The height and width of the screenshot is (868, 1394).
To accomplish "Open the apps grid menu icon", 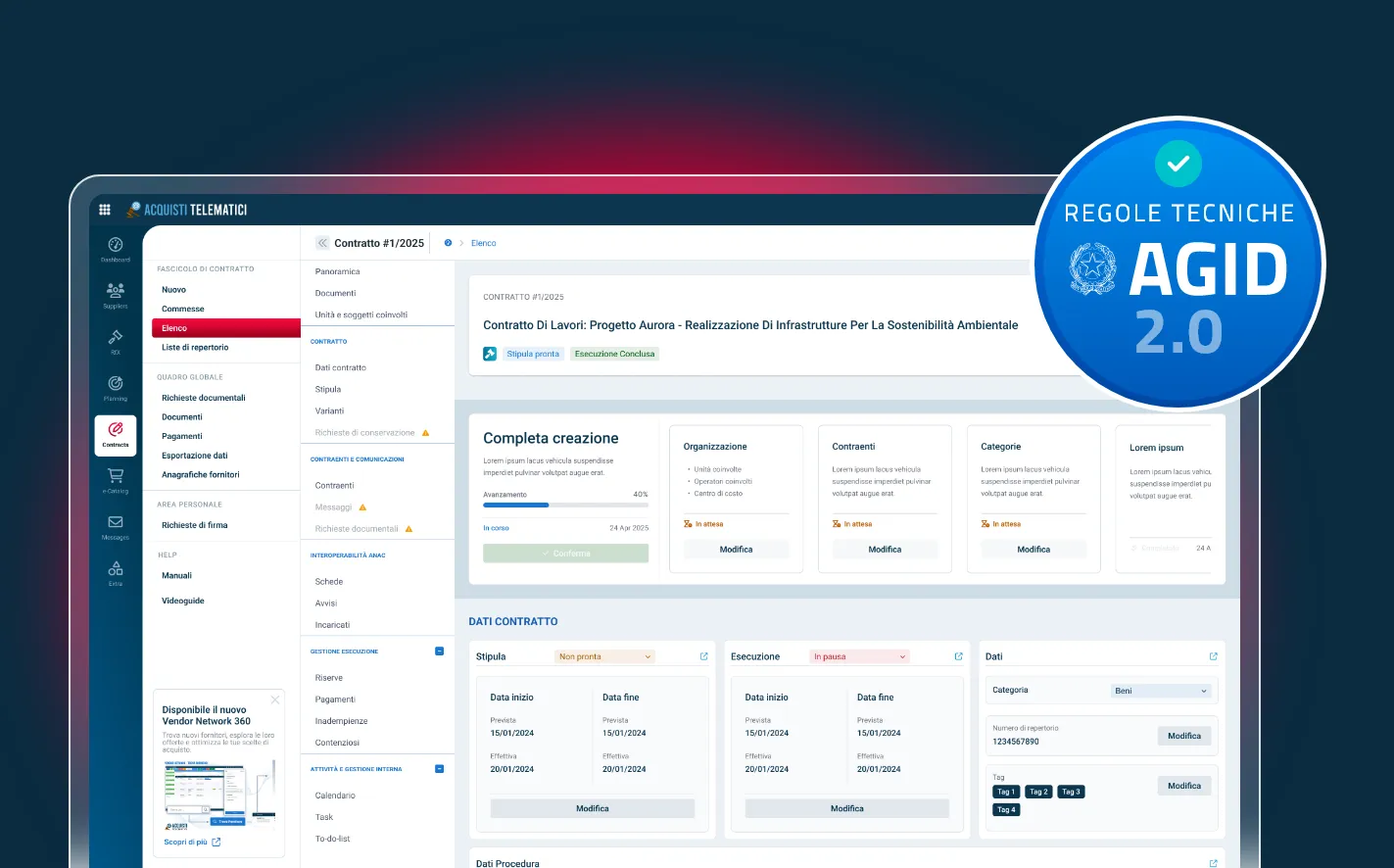I will [x=105, y=210].
